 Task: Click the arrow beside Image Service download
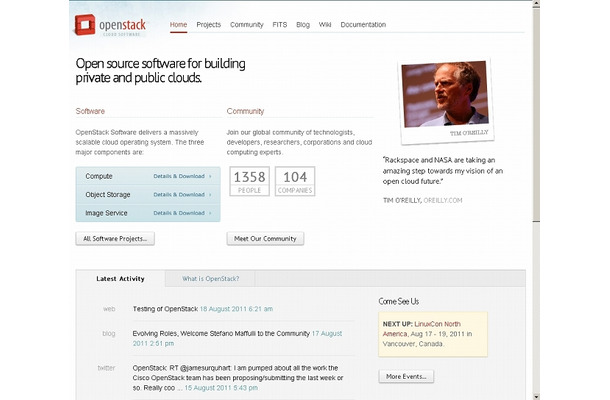(x=210, y=213)
